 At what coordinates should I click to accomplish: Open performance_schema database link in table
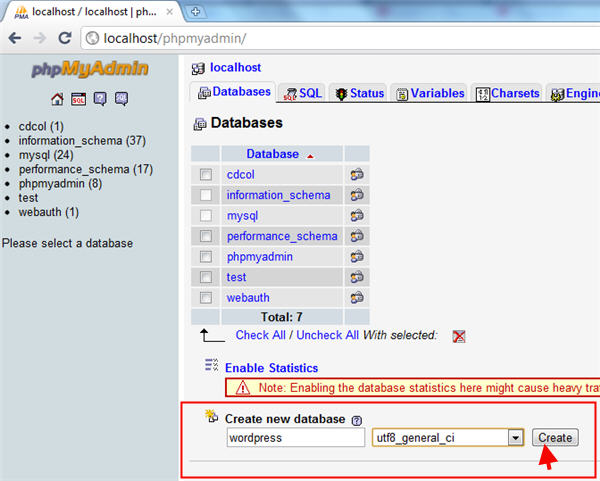(x=282, y=236)
